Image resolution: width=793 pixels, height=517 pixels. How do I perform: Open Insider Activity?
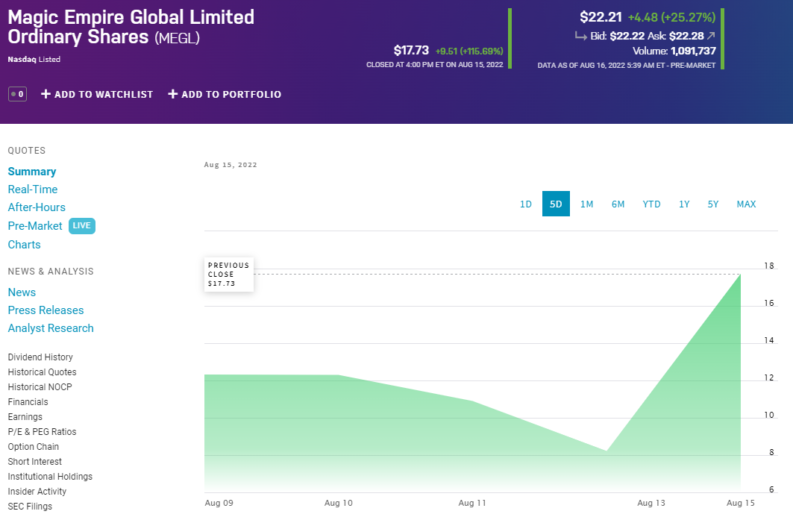click(37, 491)
